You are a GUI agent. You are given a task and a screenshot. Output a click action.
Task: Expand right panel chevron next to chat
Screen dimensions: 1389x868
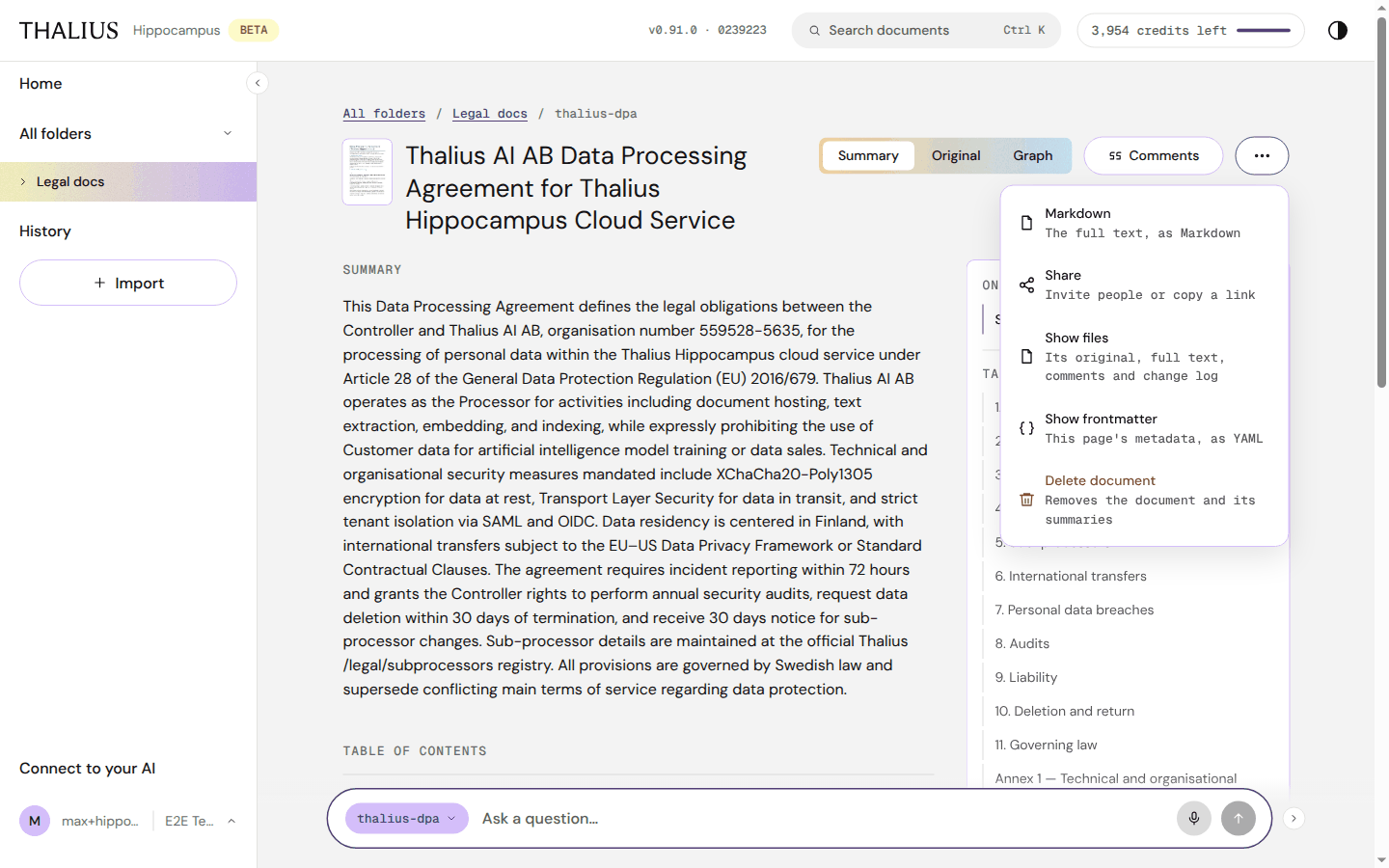coord(1294,819)
